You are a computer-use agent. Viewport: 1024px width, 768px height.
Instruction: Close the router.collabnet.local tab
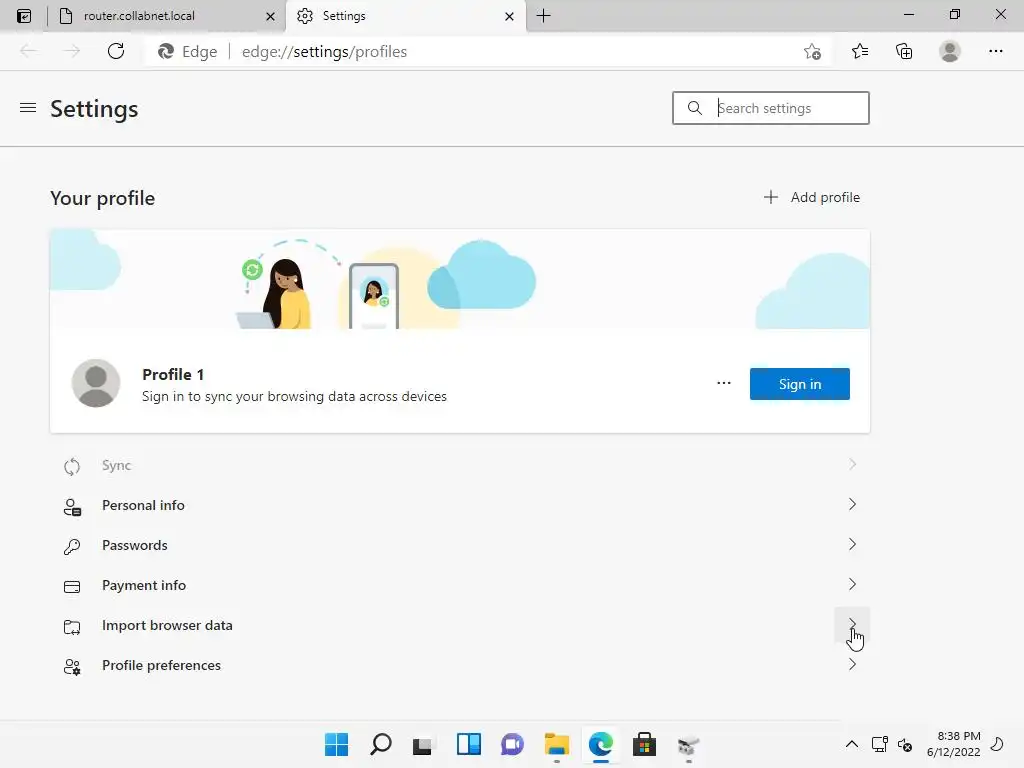tap(270, 16)
